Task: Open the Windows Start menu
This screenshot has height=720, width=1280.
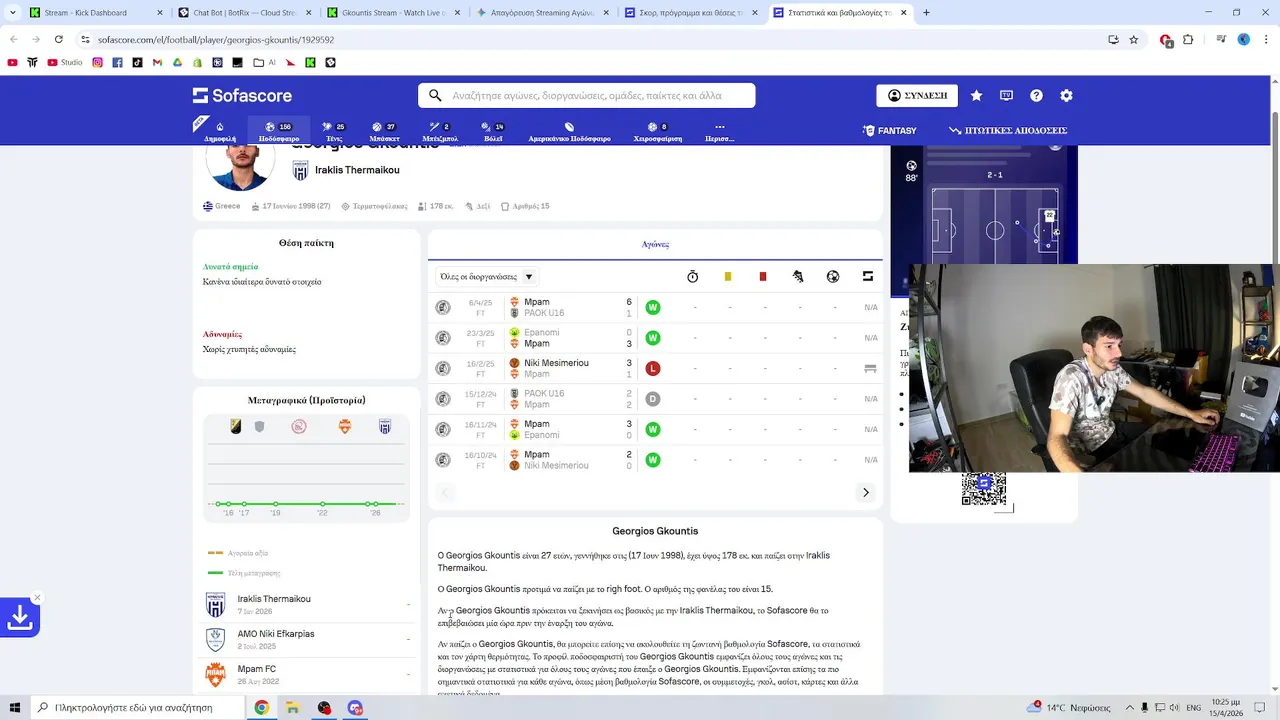Action: coord(15,708)
